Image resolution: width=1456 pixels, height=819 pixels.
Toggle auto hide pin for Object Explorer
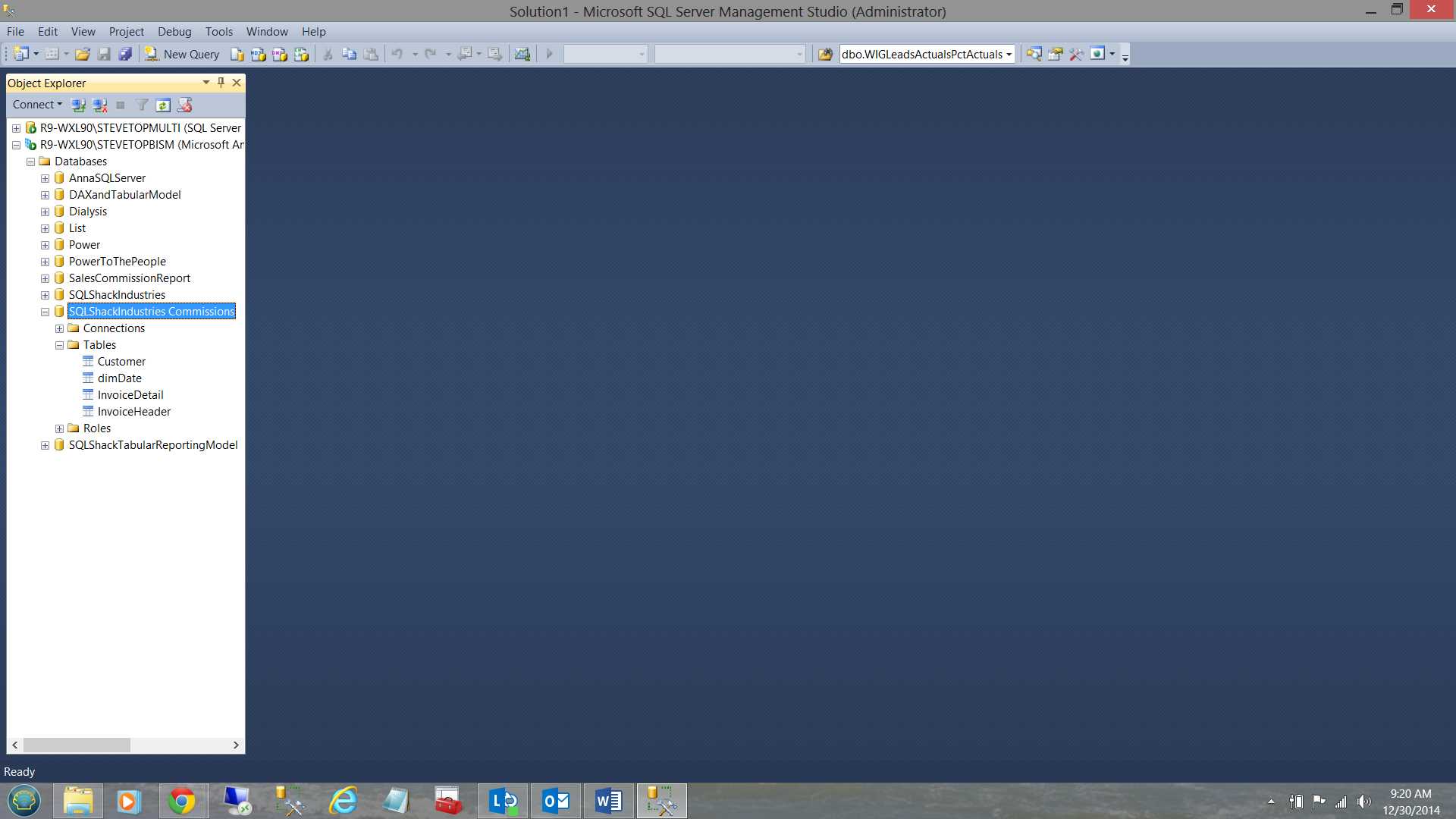[x=221, y=83]
